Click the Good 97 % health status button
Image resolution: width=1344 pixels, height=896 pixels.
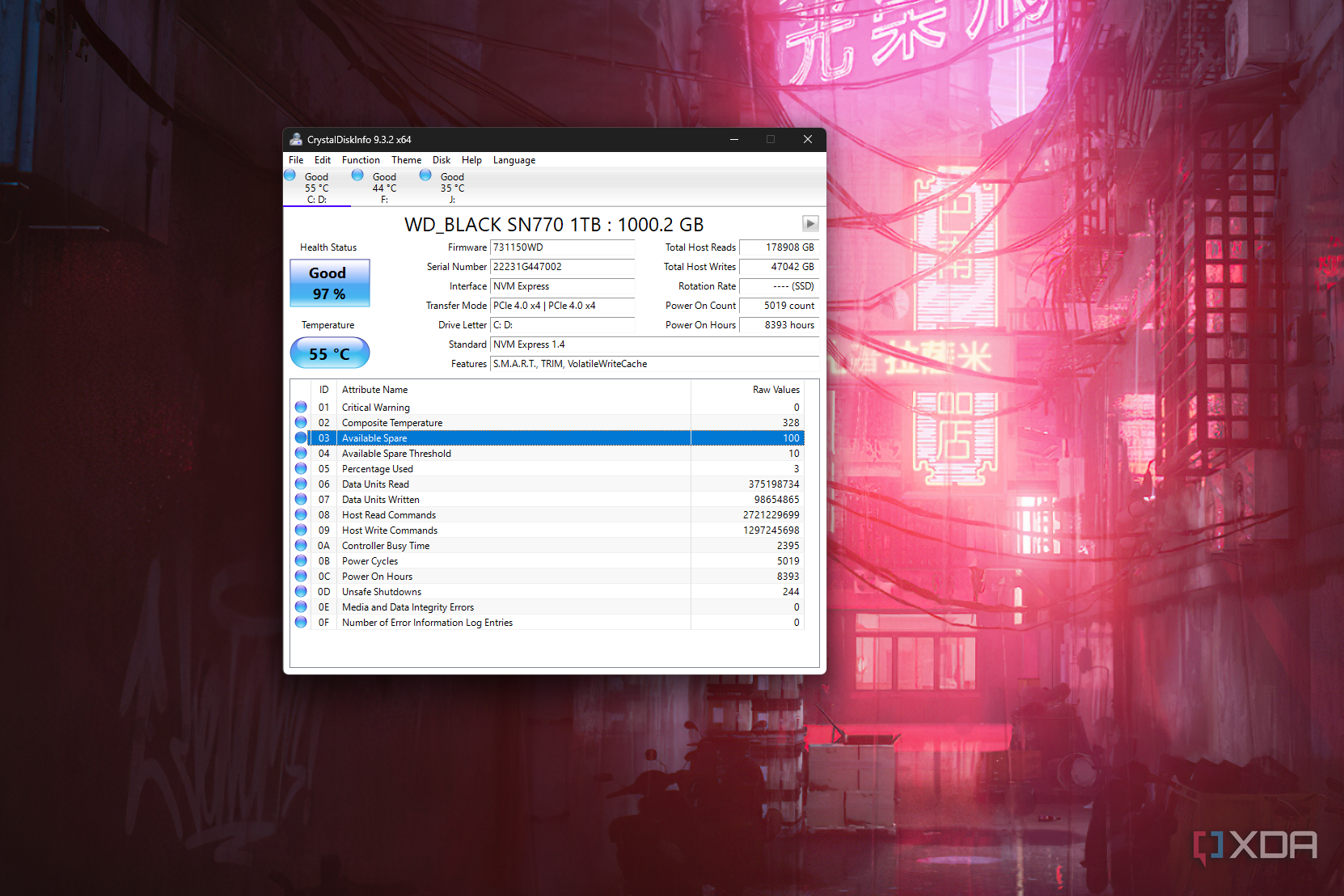[330, 283]
